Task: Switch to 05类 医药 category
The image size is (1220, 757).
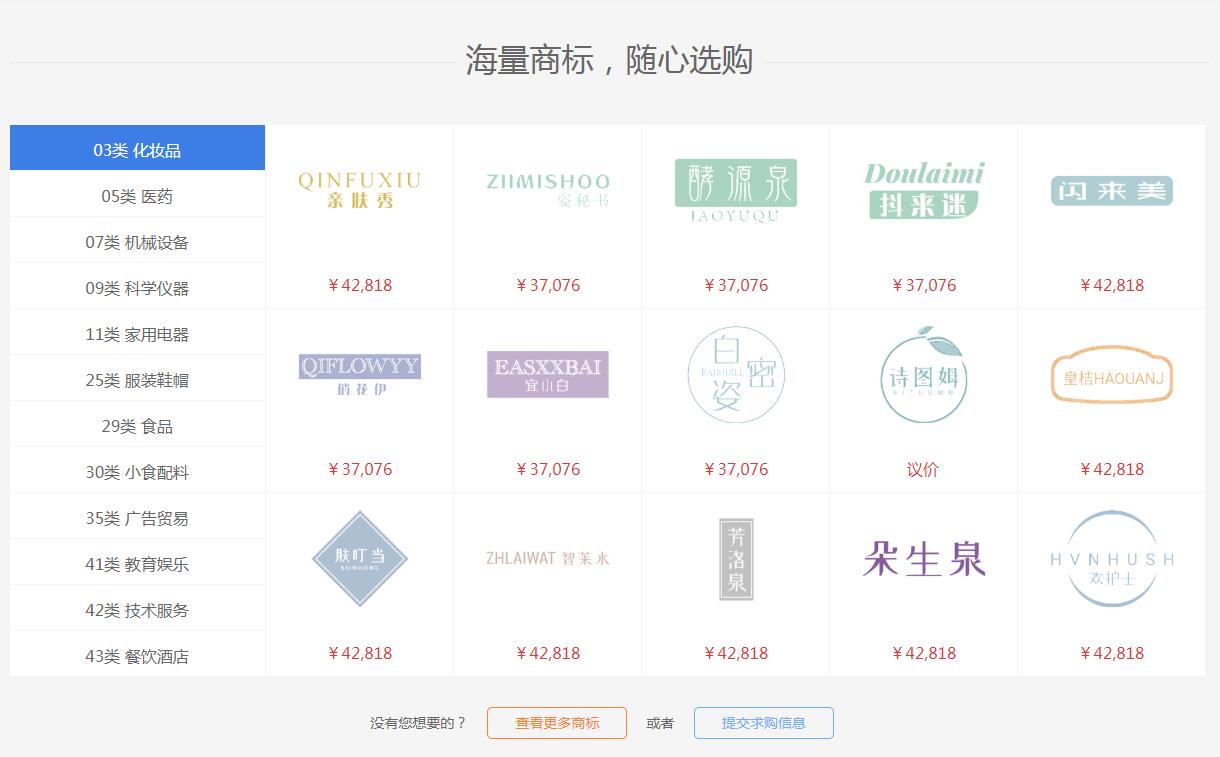Action: [137, 196]
